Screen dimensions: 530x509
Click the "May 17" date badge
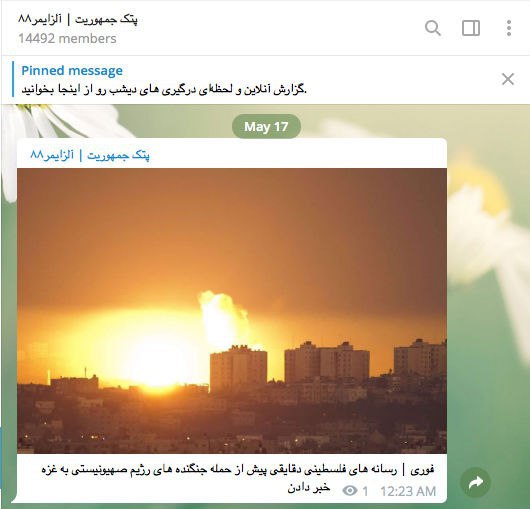pyautogui.click(x=266, y=126)
